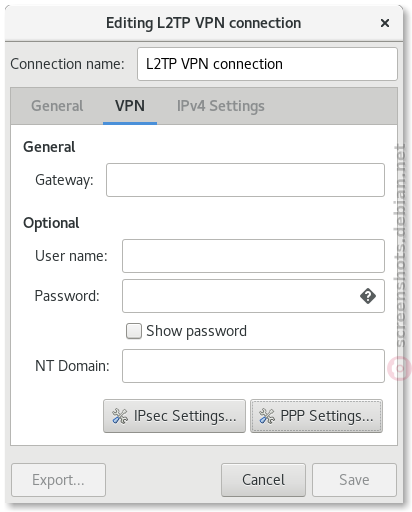412x512 pixels.
Task: Enable the Show password checkbox
Action: [134, 331]
